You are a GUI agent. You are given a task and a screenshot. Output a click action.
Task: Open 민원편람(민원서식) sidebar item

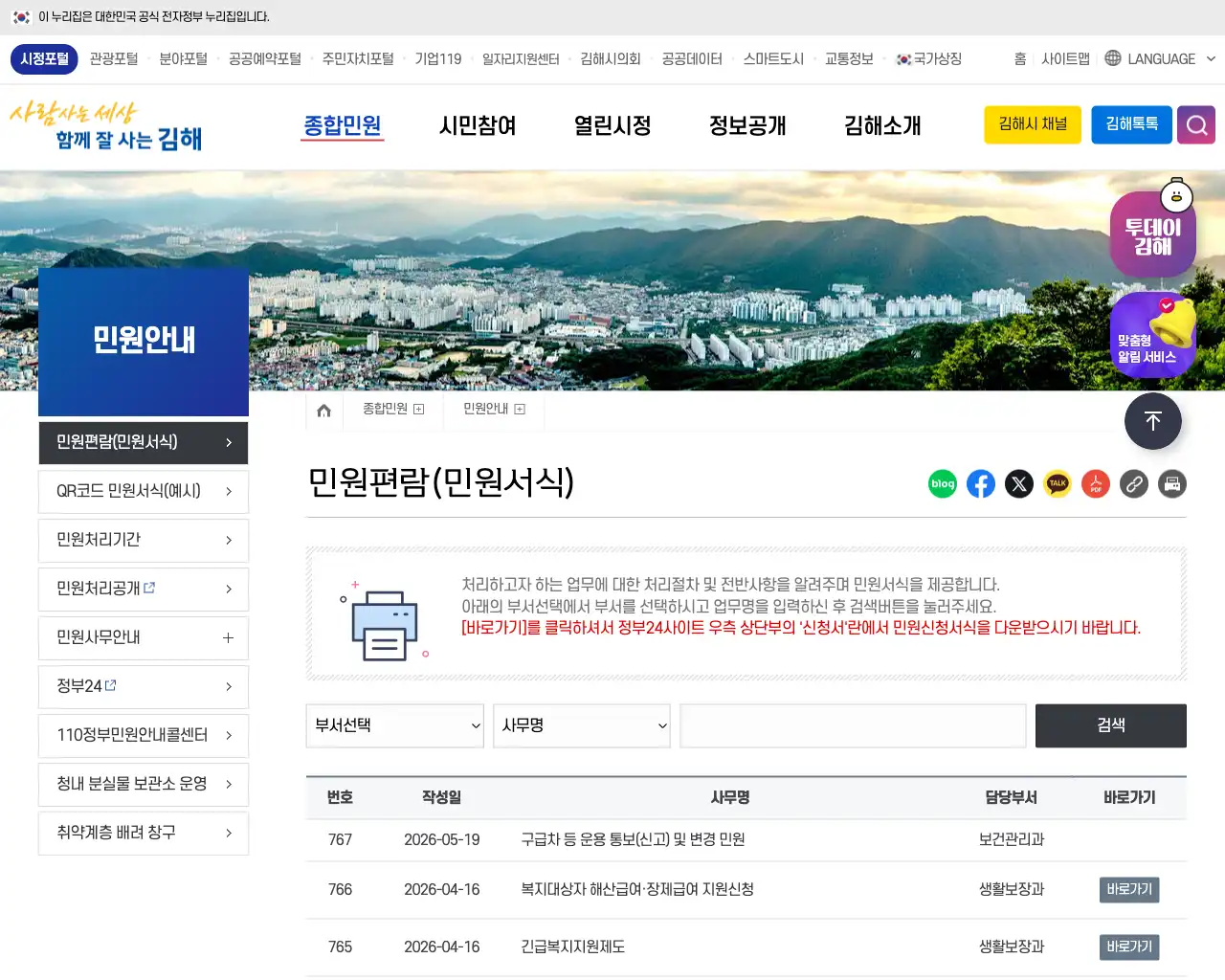tap(144, 443)
